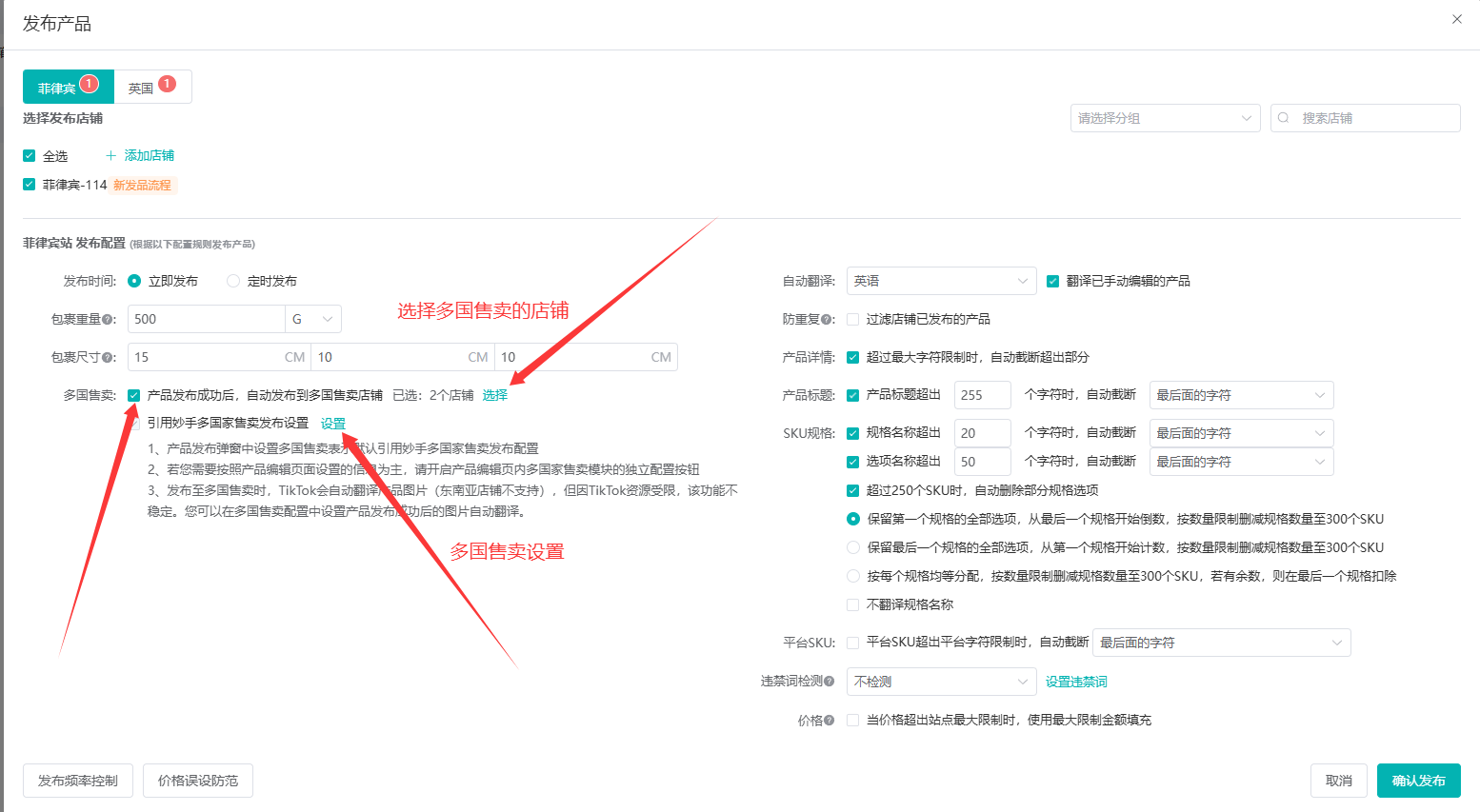The width and height of the screenshot is (1480, 812).
Task: Open 产品标题 truncation position dropdown
Action: tap(1241, 395)
